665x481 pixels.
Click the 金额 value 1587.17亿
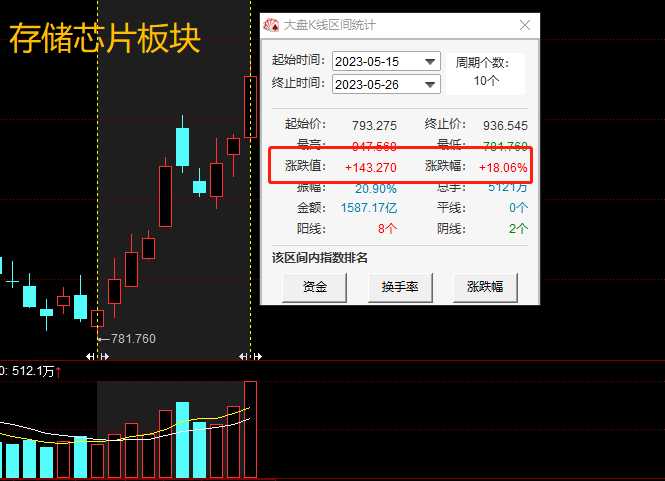(369, 208)
